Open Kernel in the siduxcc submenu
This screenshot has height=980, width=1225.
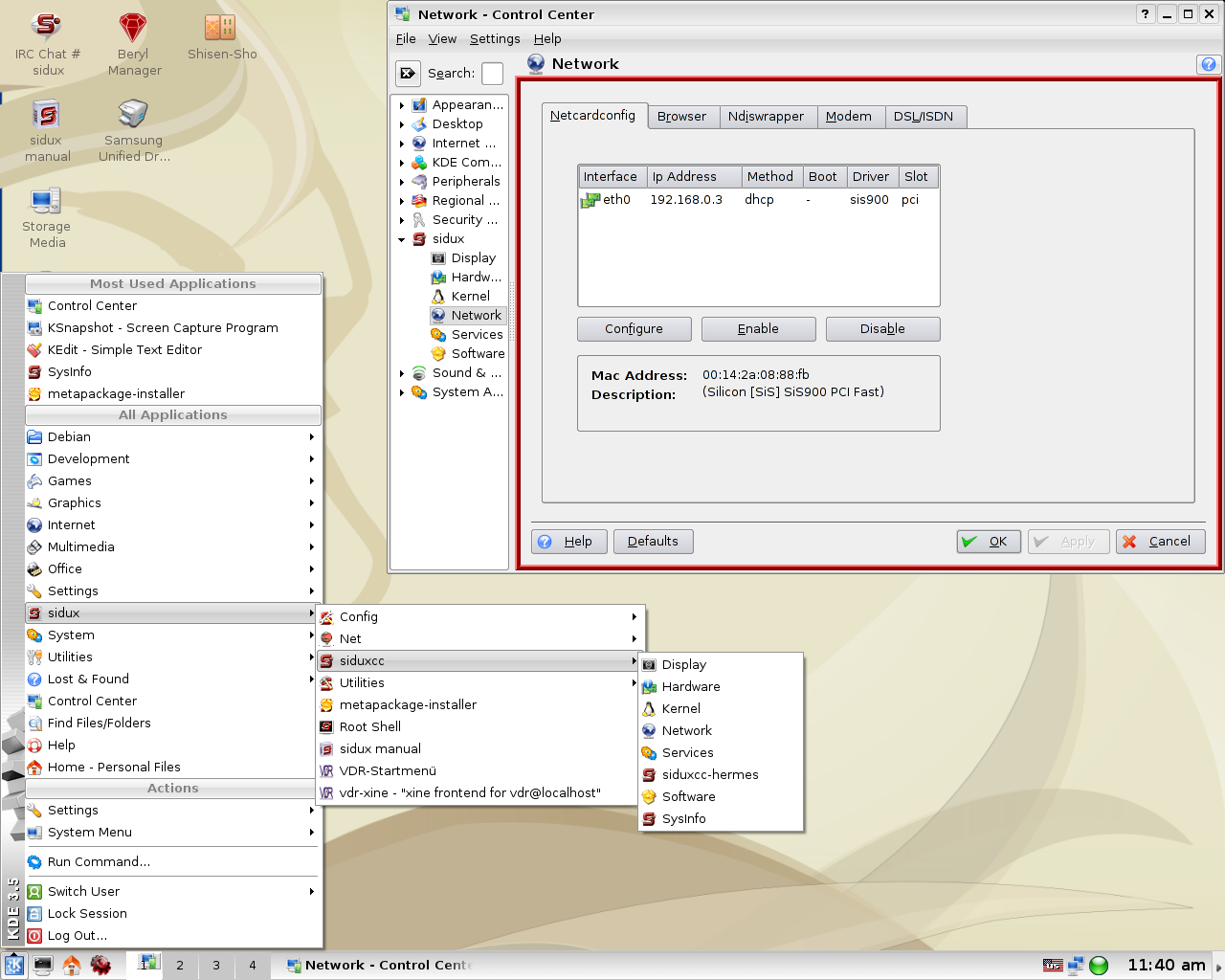click(x=721, y=708)
